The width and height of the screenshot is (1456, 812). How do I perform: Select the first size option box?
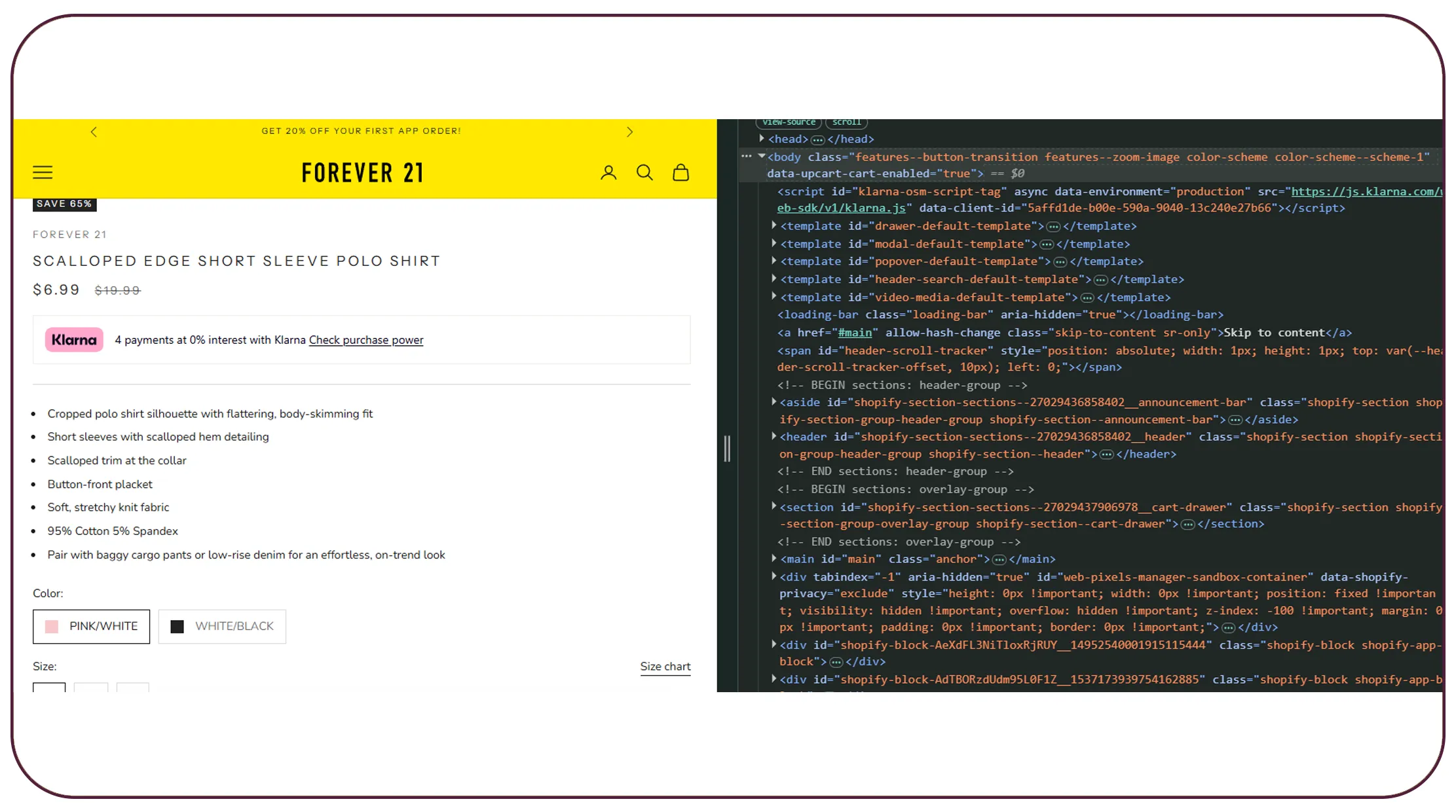click(x=49, y=687)
